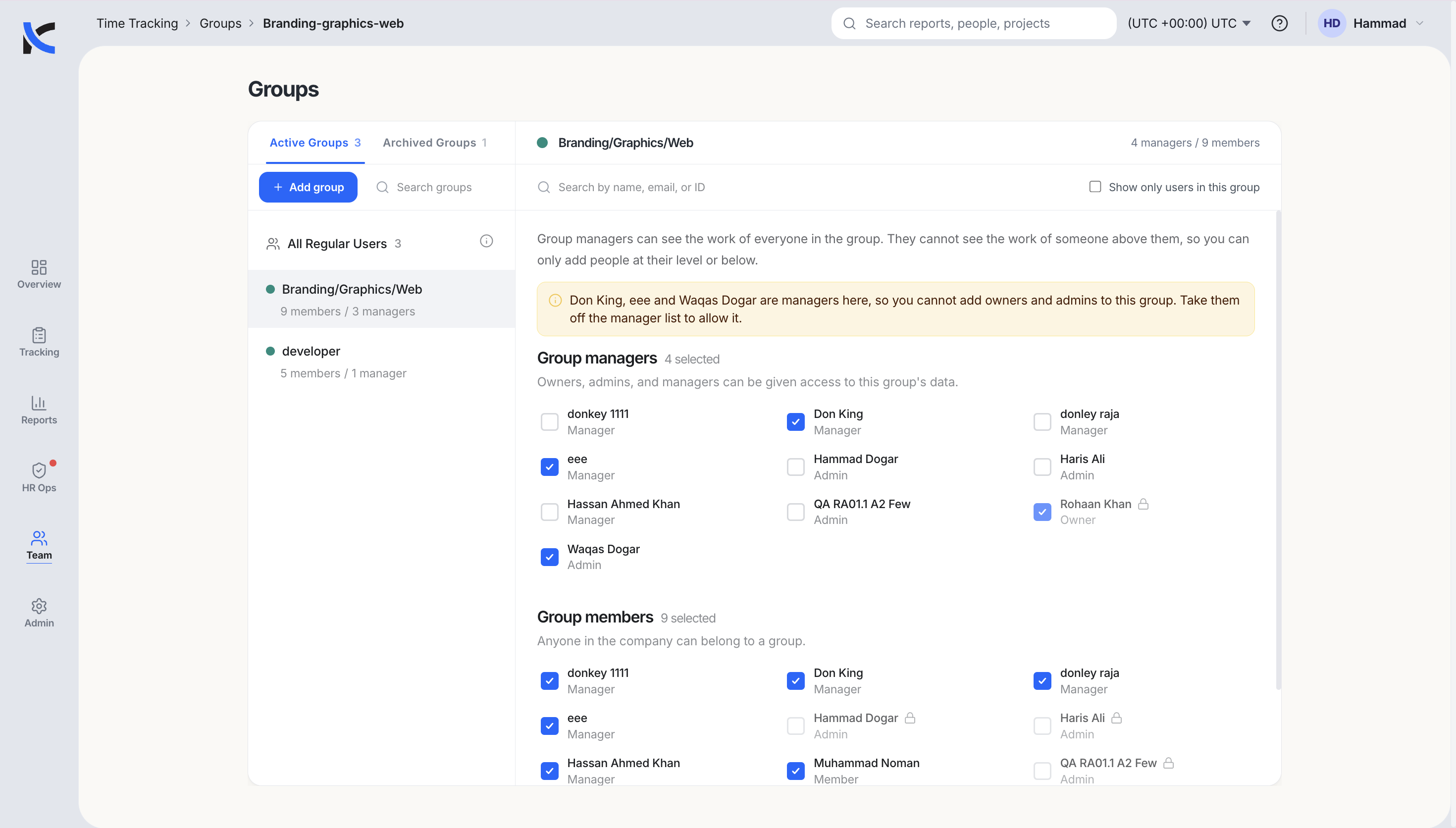Enable Show only users in this group
Image resolution: width=1456 pixels, height=828 pixels.
pyautogui.click(x=1095, y=187)
